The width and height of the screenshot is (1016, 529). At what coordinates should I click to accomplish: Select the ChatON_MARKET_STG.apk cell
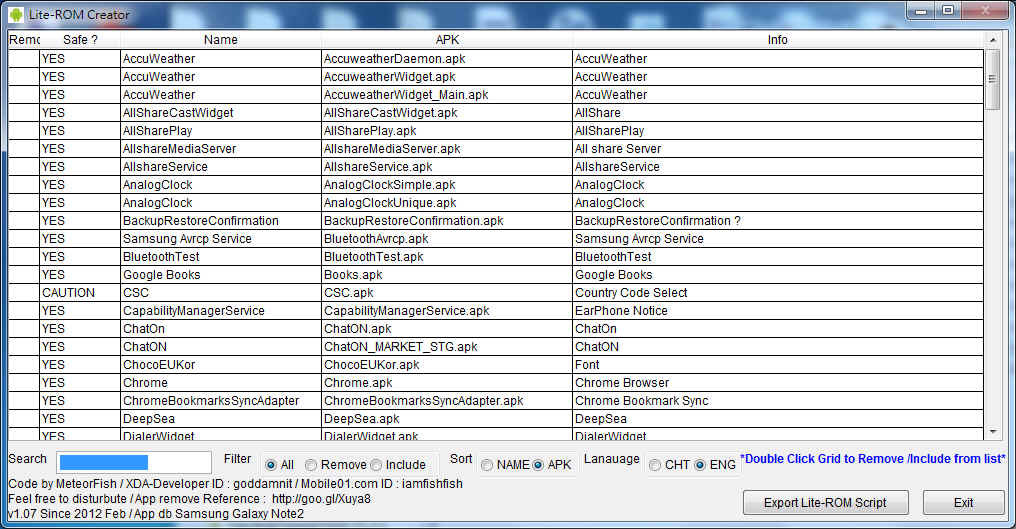447,347
